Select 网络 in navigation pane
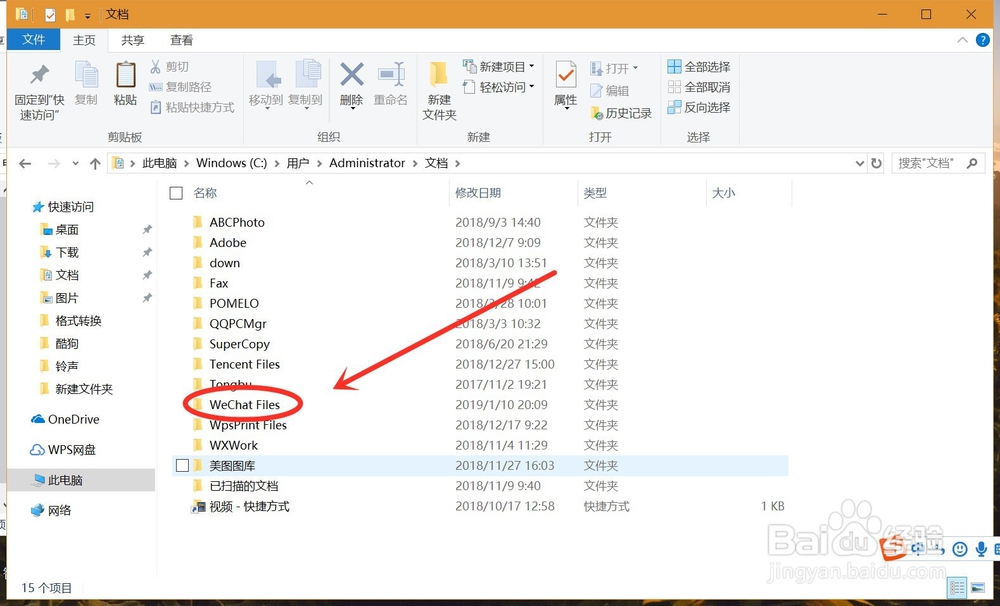The height and width of the screenshot is (606, 1000). pyautogui.click(x=59, y=510)
